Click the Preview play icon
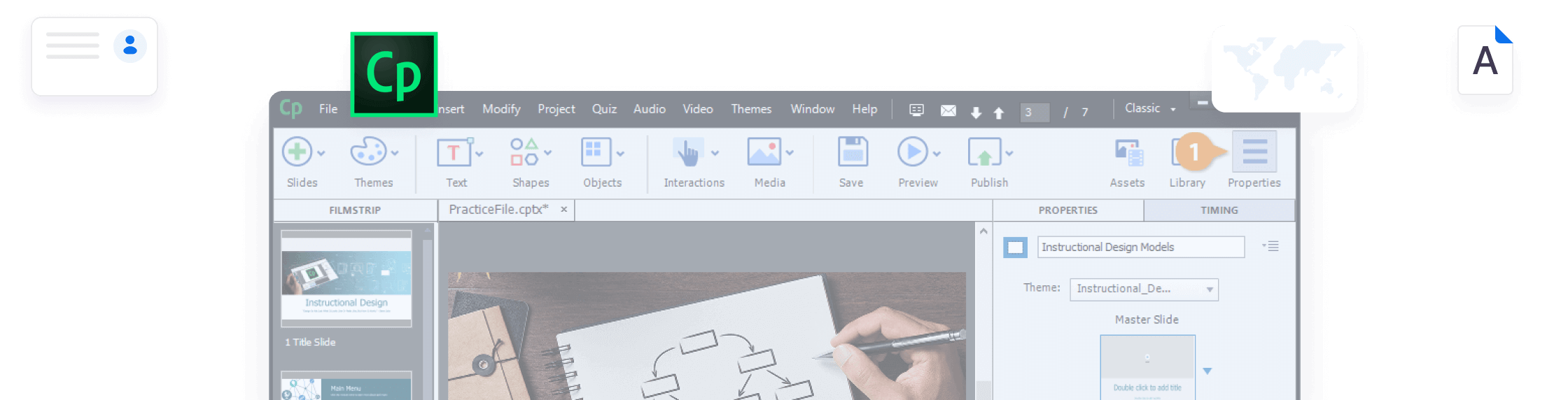The height and width of the screenshot is (400, 1568). click(x=913, y=152)
